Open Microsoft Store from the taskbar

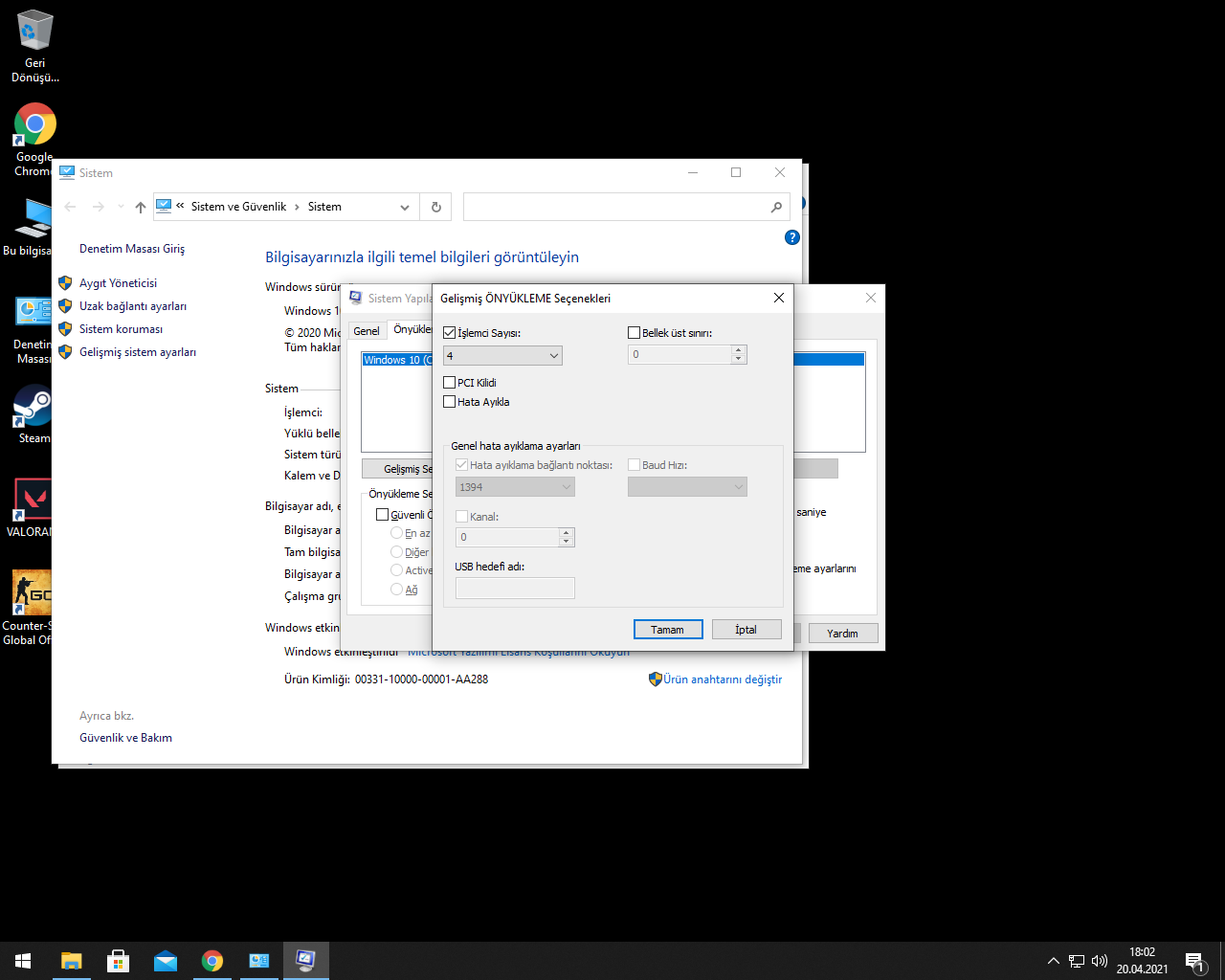coord(119,961)
